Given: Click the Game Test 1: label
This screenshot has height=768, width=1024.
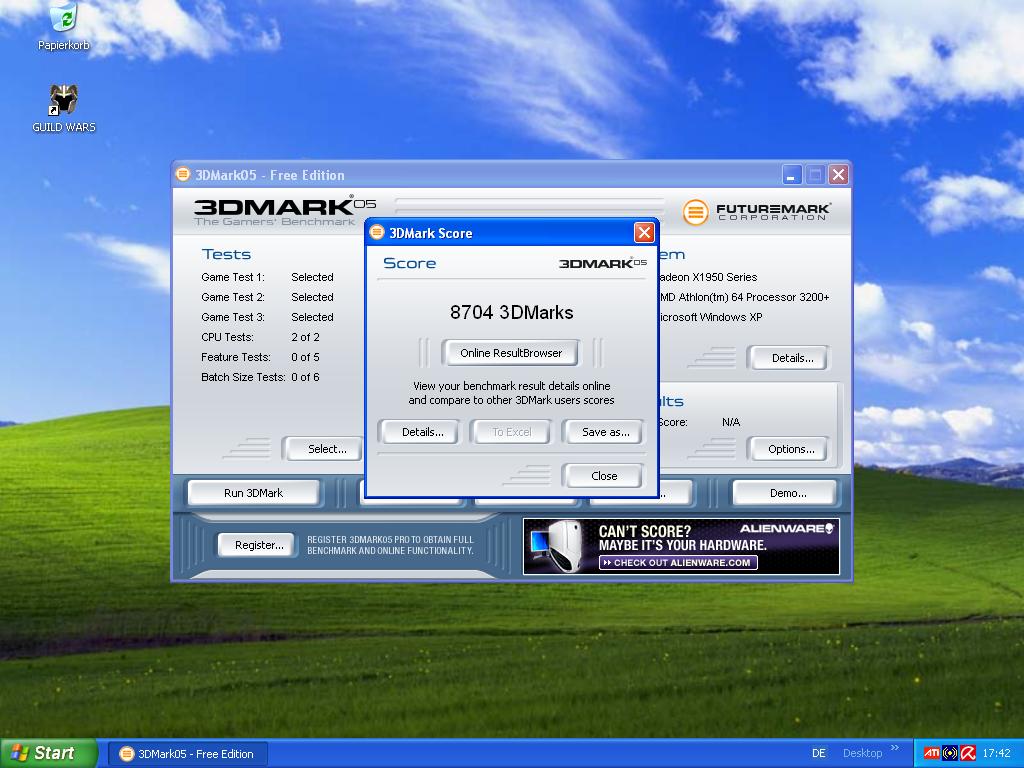Looking at the screenshot, I should click(x=232, y=277).
